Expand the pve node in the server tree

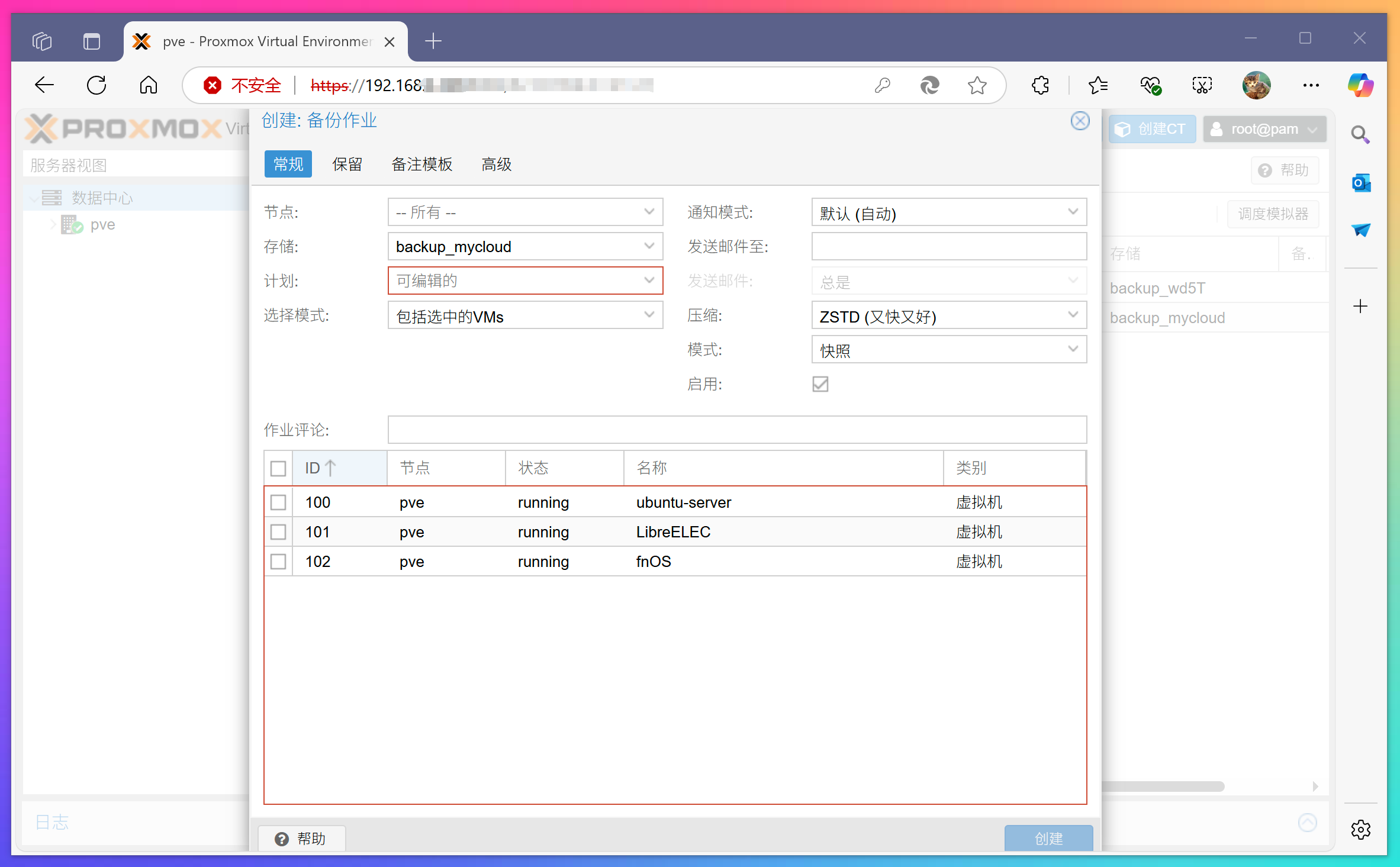click(52, 224)
